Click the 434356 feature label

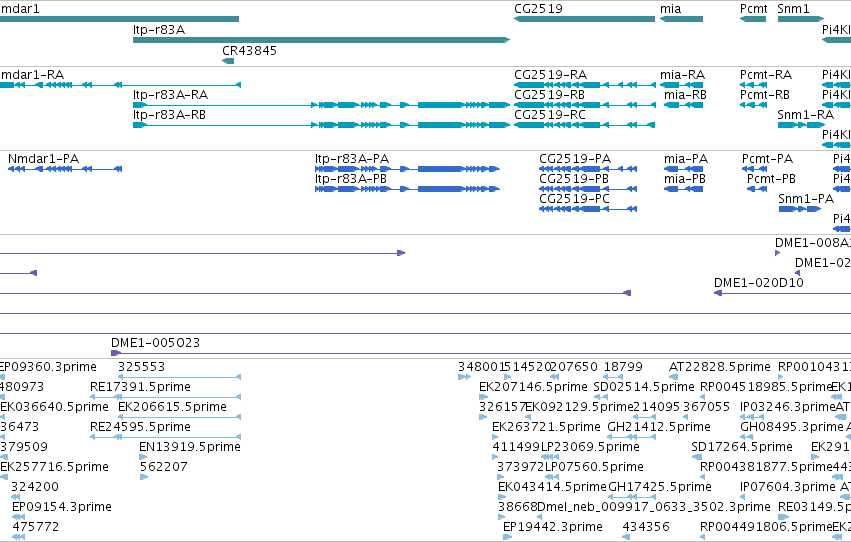[646, 527]
